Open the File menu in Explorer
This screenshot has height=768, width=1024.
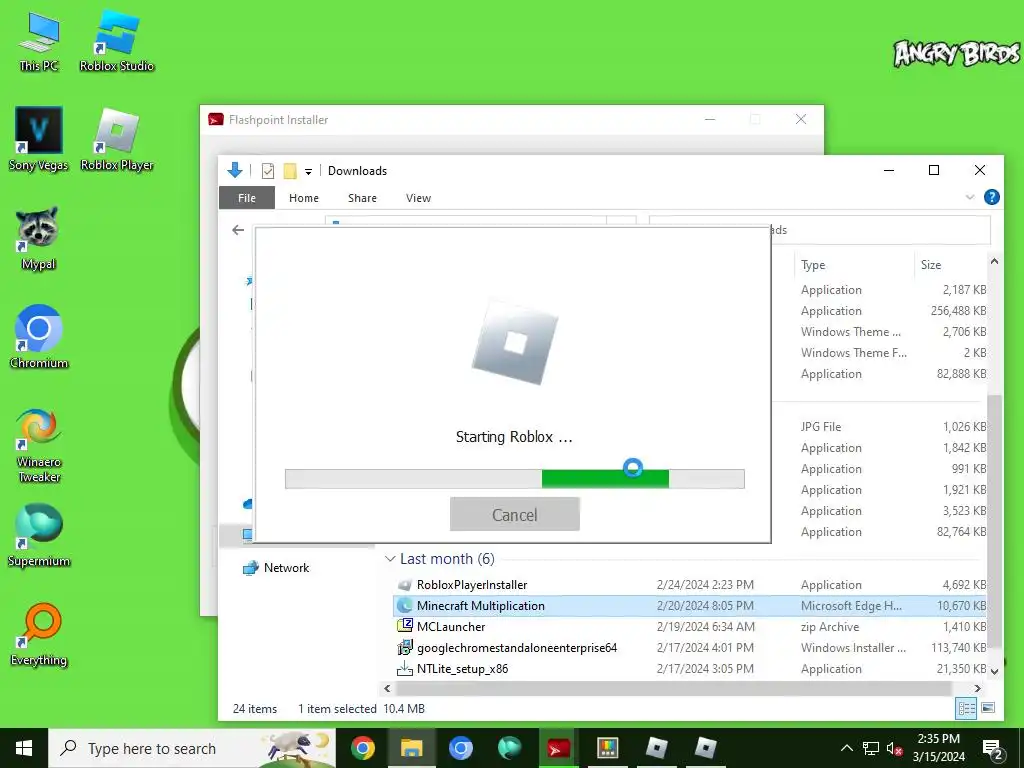(247, 198)
